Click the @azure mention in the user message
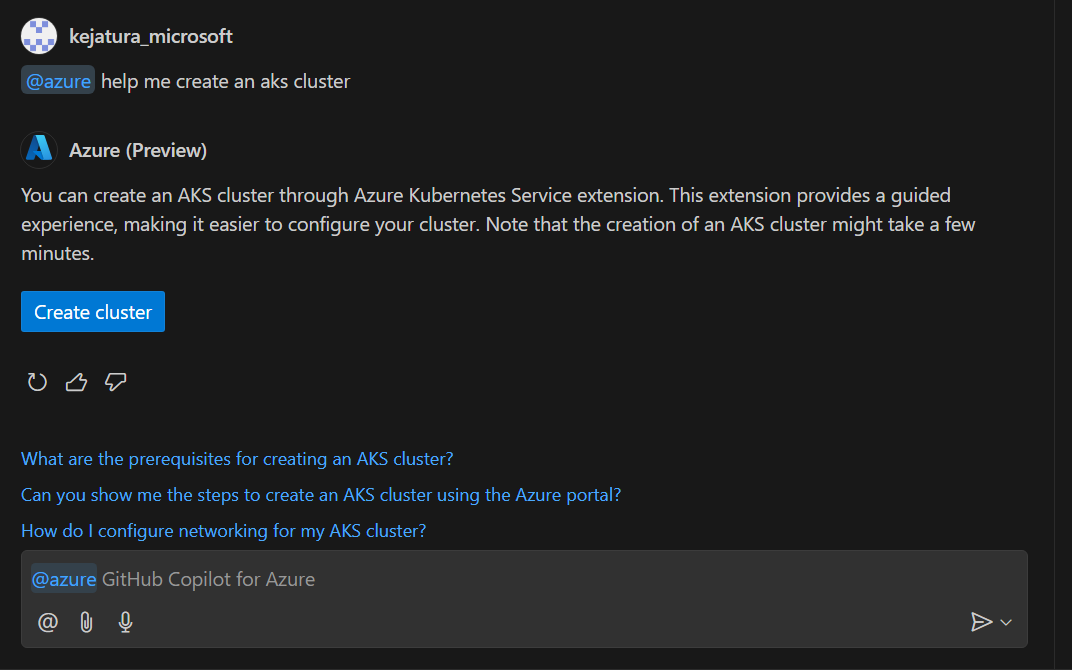 click(x=58, y=81)
